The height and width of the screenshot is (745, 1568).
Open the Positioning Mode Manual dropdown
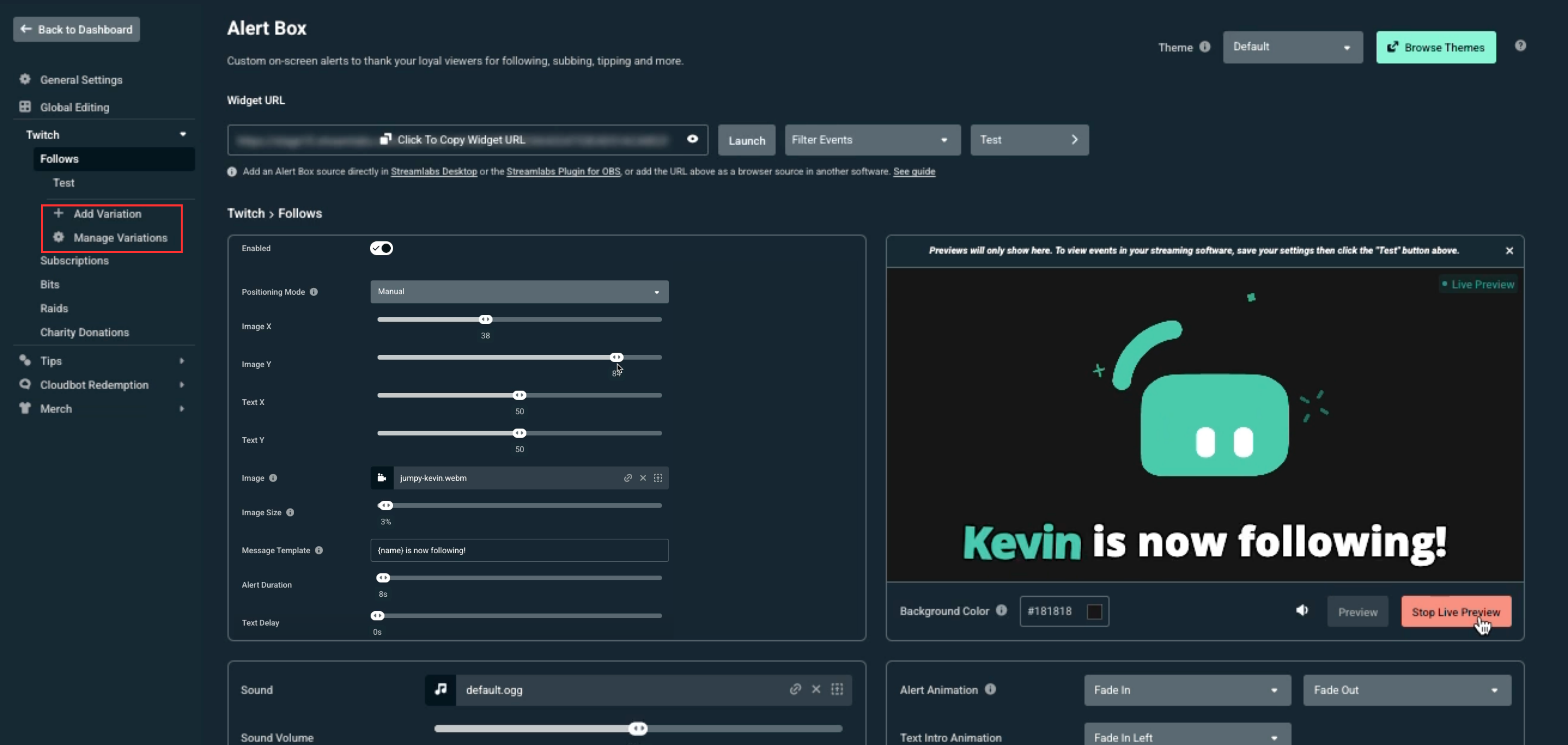[x=519, y=292]
